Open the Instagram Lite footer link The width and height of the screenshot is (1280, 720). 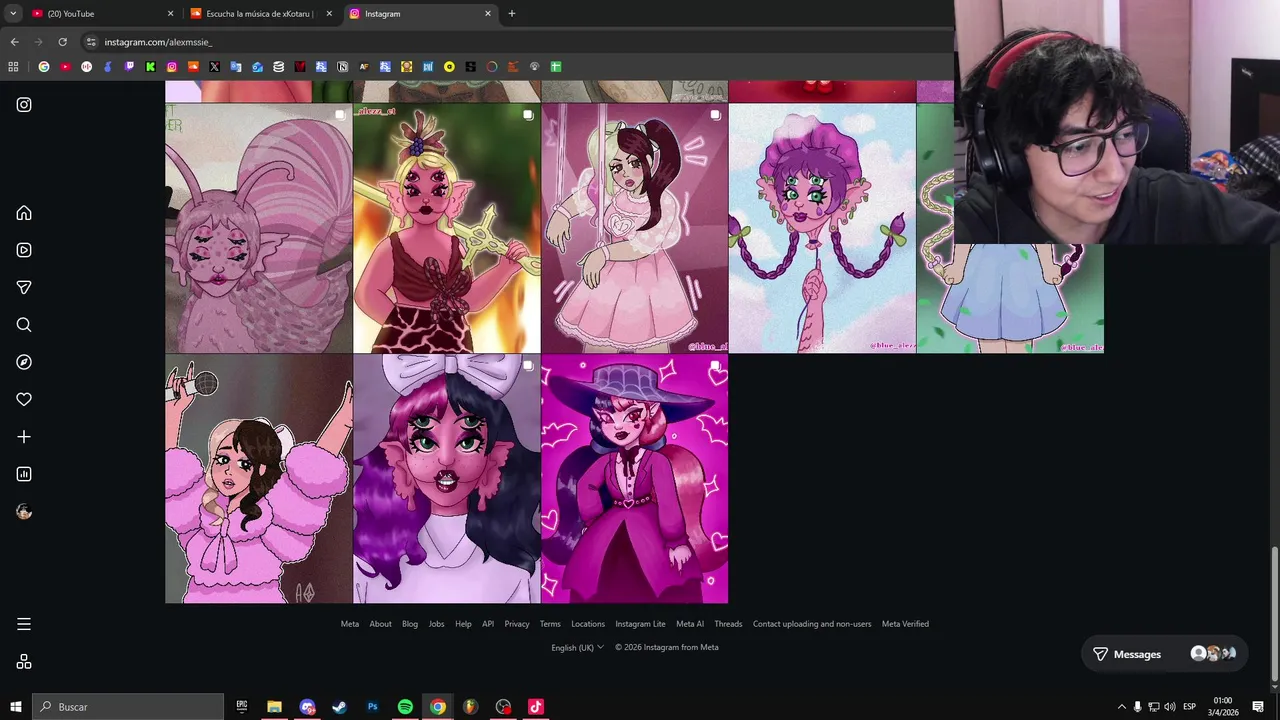tap(640, 624)
